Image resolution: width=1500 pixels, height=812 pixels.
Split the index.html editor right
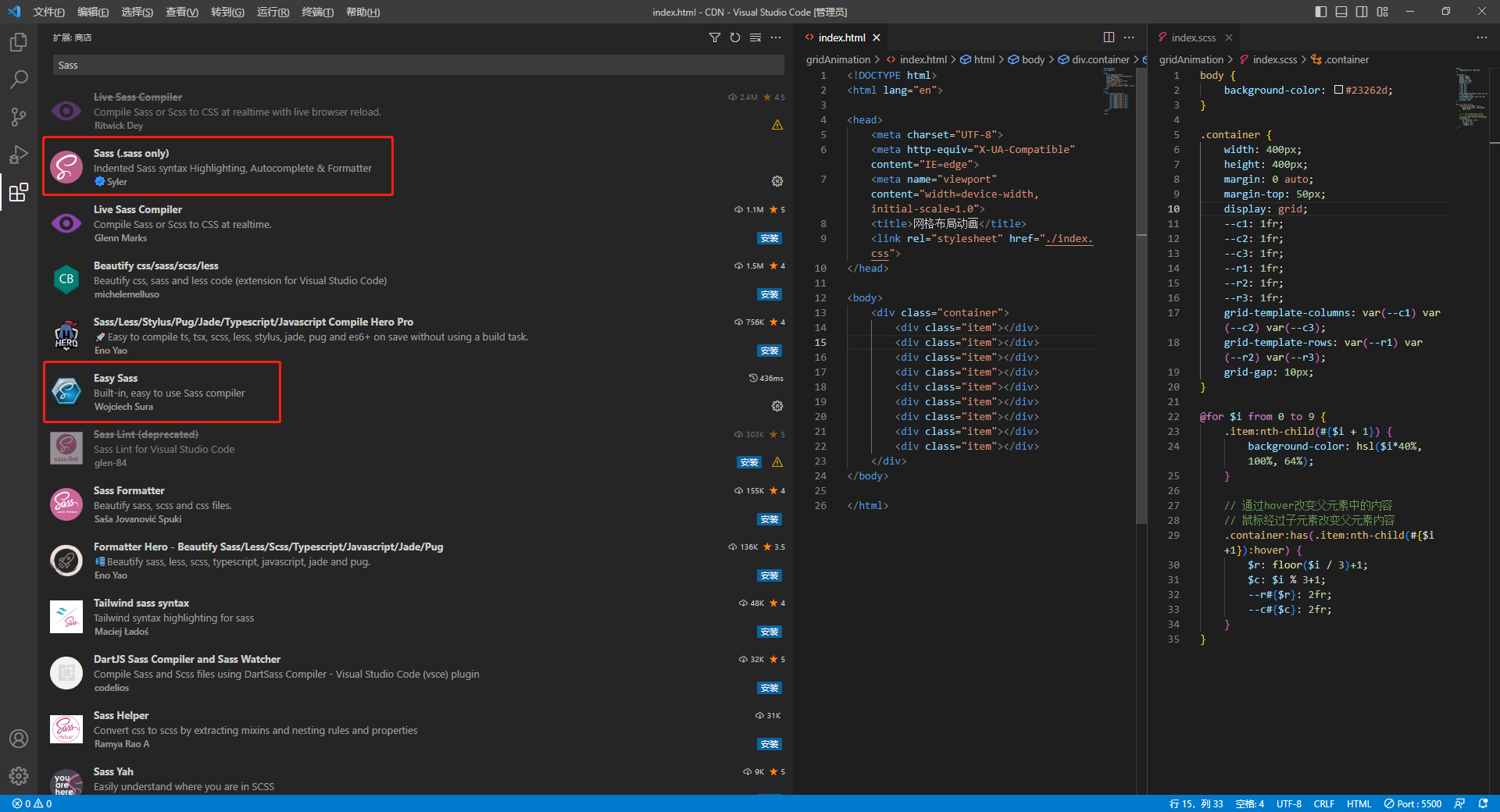click(1109, 37)
